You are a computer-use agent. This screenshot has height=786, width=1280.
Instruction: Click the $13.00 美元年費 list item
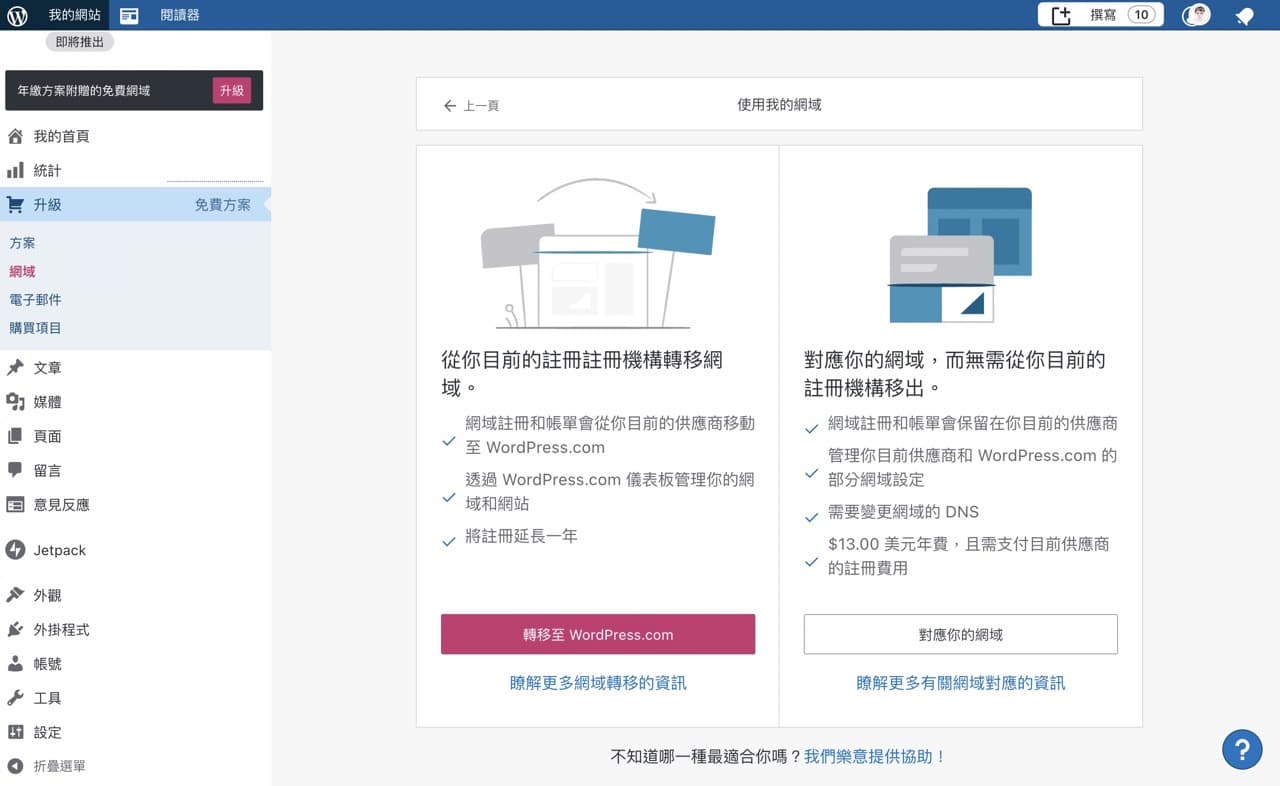point(968,556)
